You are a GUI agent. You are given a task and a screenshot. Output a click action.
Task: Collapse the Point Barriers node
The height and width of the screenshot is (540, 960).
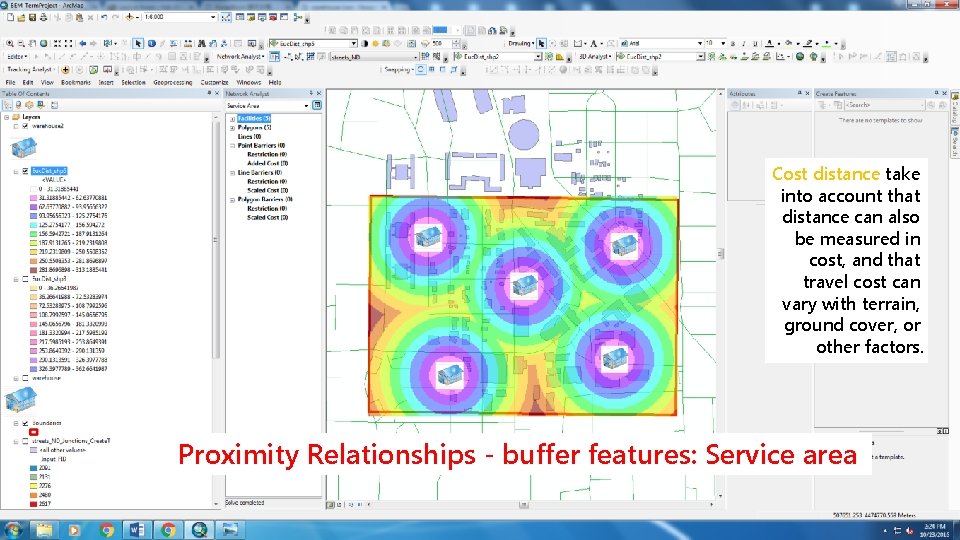pos(233,146)
